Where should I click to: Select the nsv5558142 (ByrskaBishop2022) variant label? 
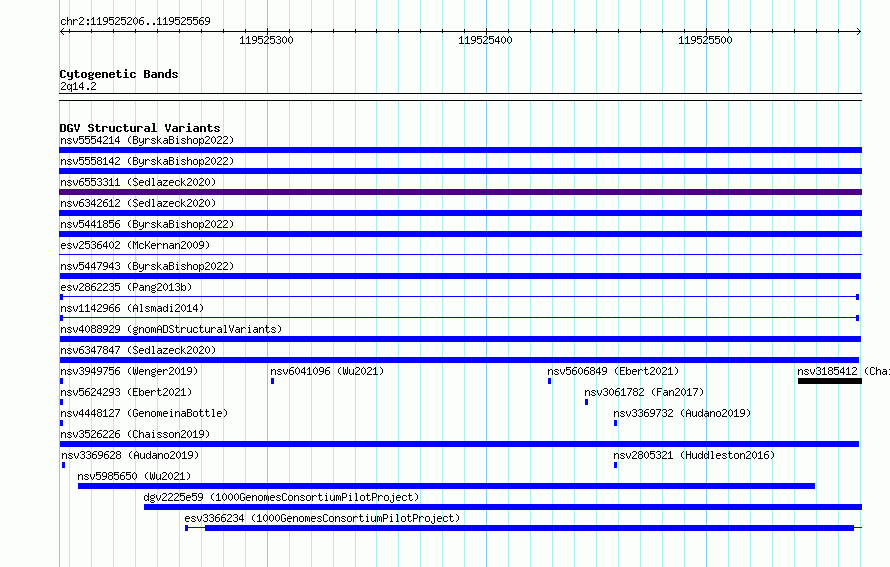click(x=147, y=161)
